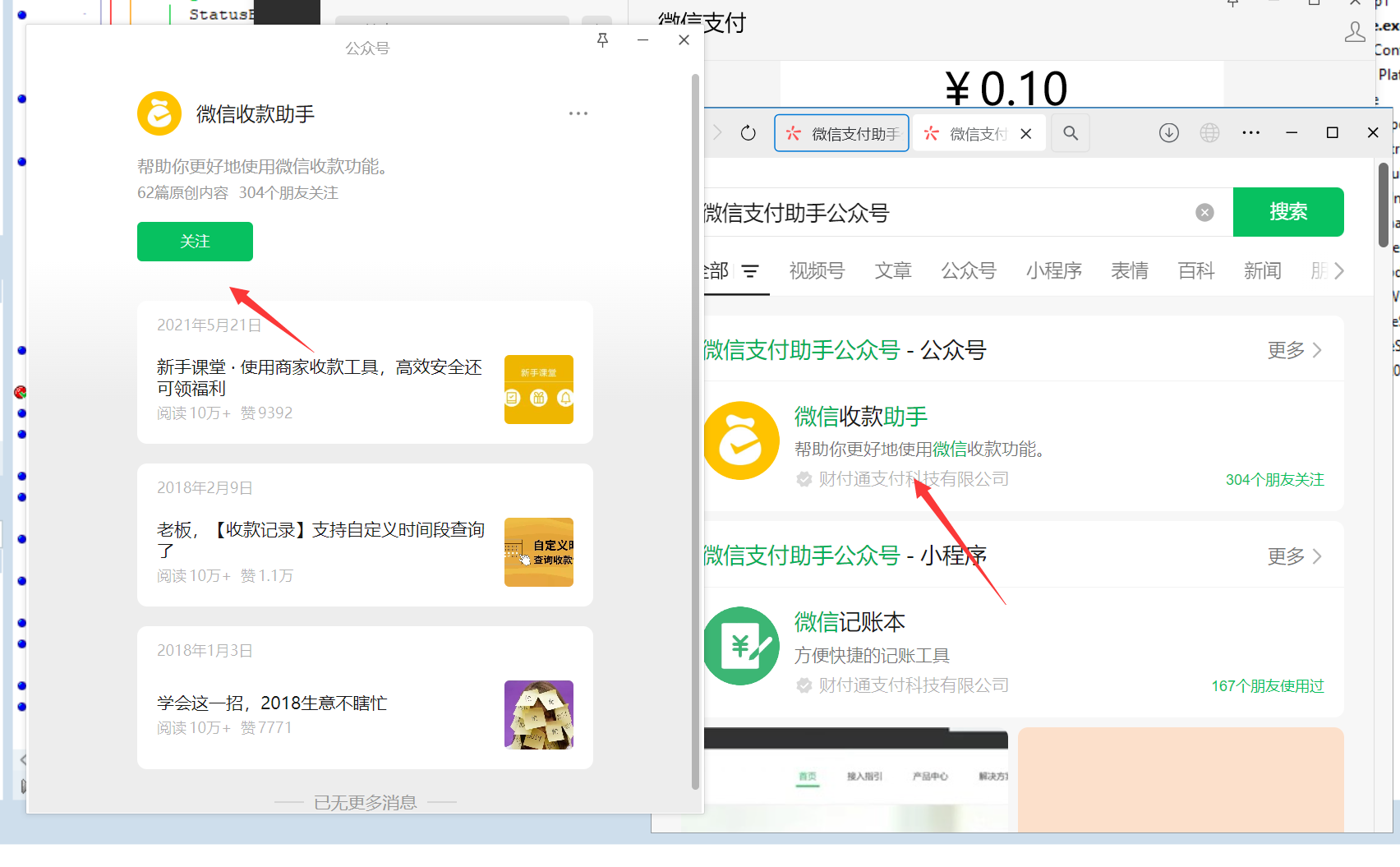Clear the search box text
Screen dimensions: 1400x867
[1204, 213]
